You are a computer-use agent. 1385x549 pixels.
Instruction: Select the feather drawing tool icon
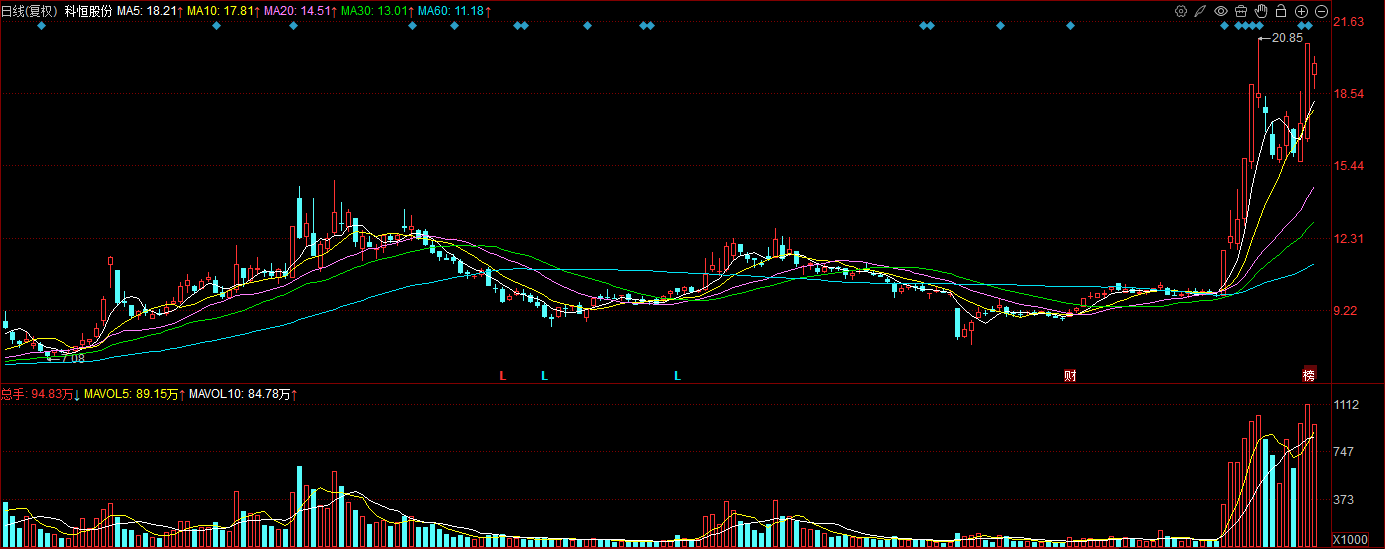(1201, 11)
